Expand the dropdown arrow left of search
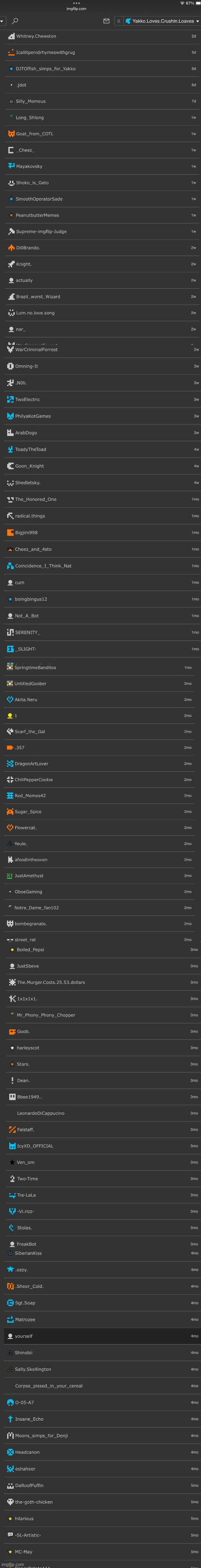This screenshot has height=1568, width=201. coord(2,21)
